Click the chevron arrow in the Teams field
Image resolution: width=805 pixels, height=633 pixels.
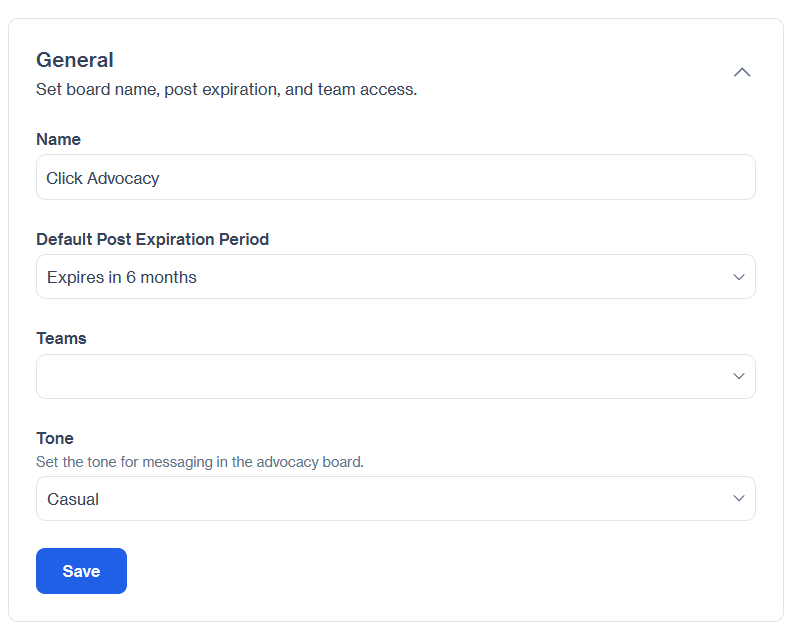pyautogui.click(x=739, y=376)
